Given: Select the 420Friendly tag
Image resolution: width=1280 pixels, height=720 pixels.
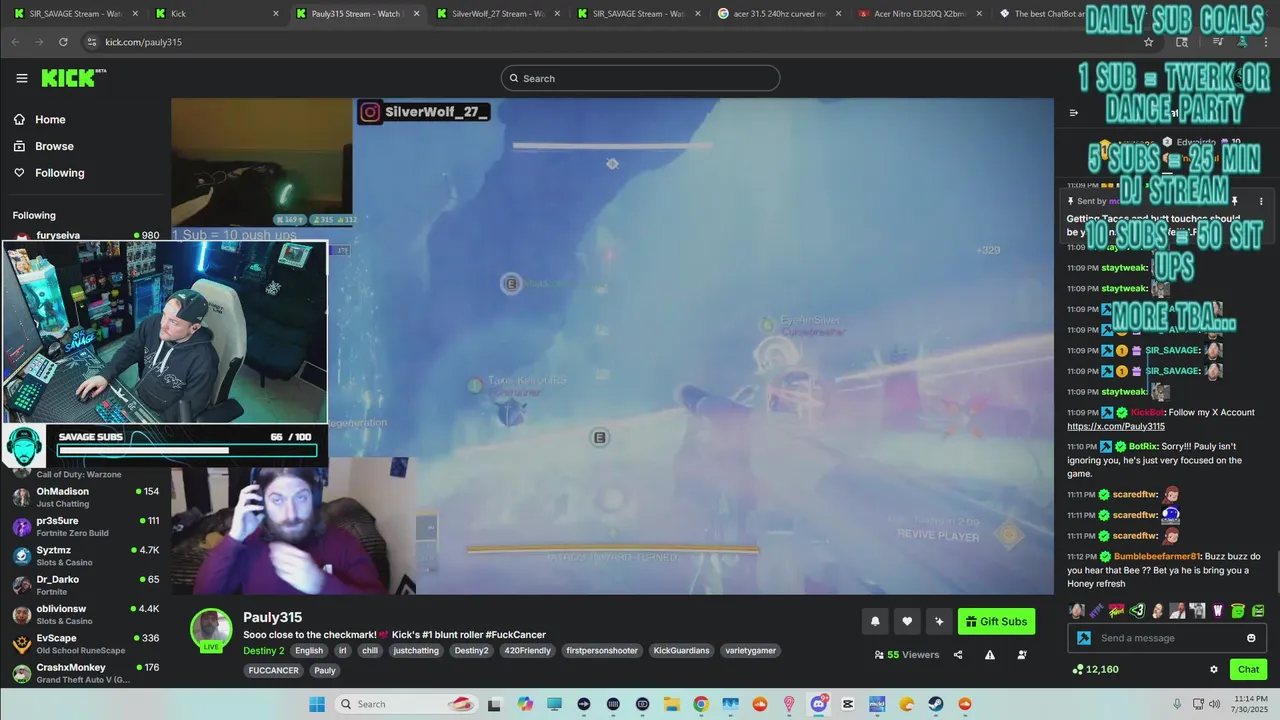Looking at the screenshot, I should point(529,650).
